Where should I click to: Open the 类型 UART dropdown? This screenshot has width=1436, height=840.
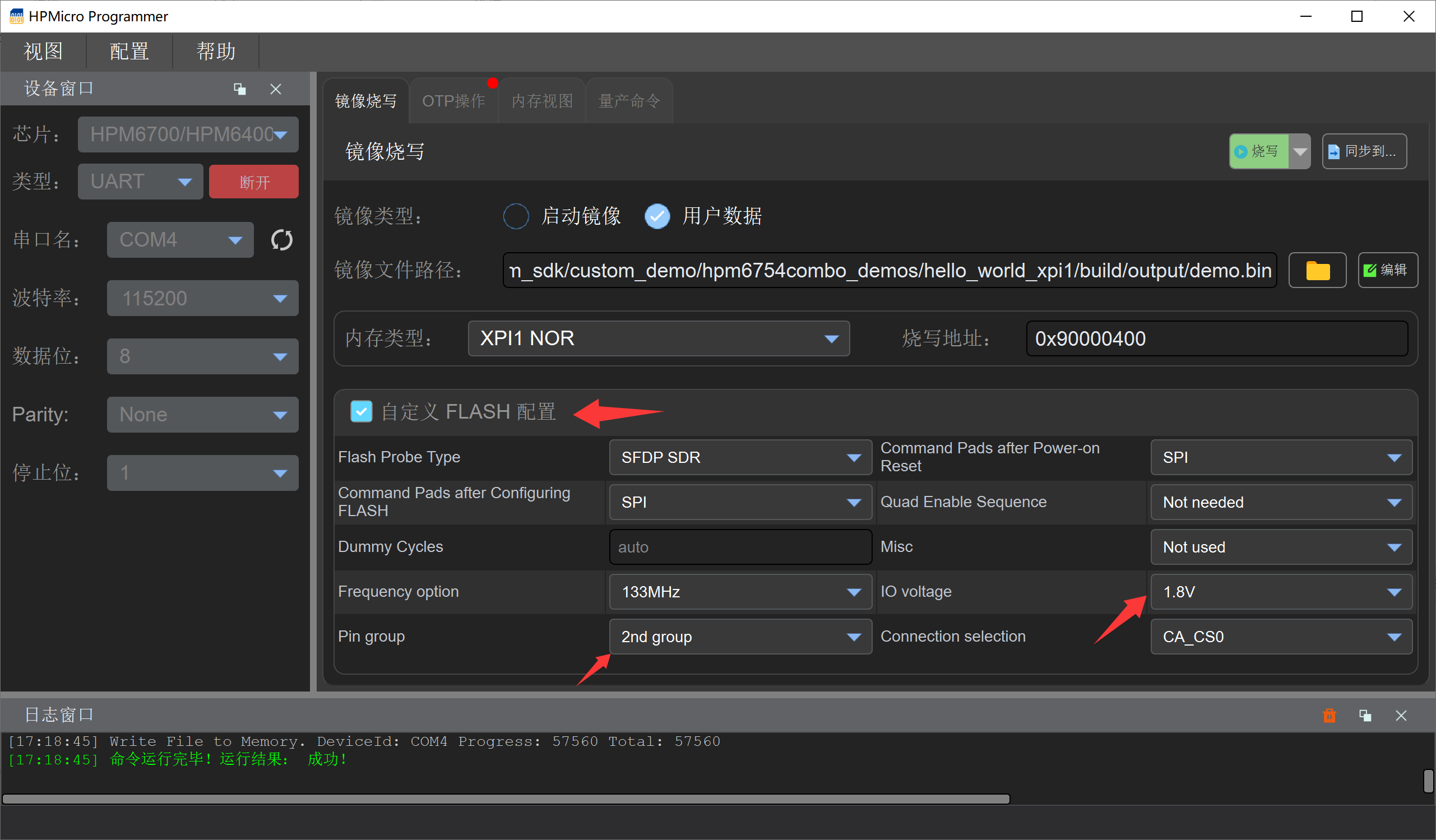[140, 182]
